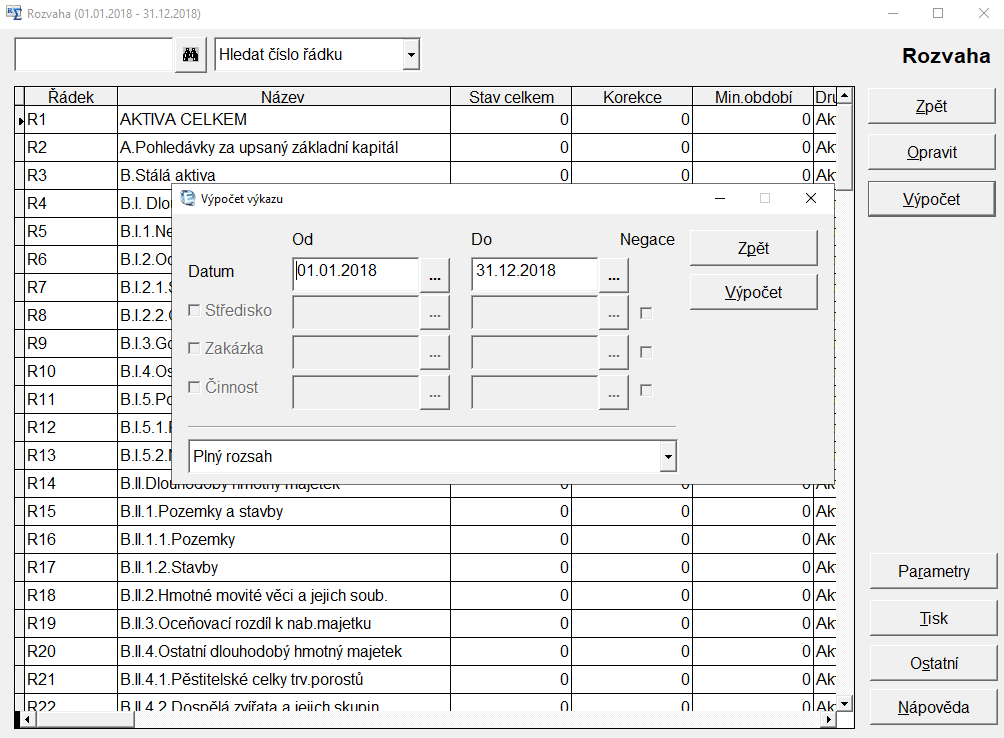The image size is (1004, 738).
Task: Toggle the Zakázka checkbox
Action: coord(194,349)
